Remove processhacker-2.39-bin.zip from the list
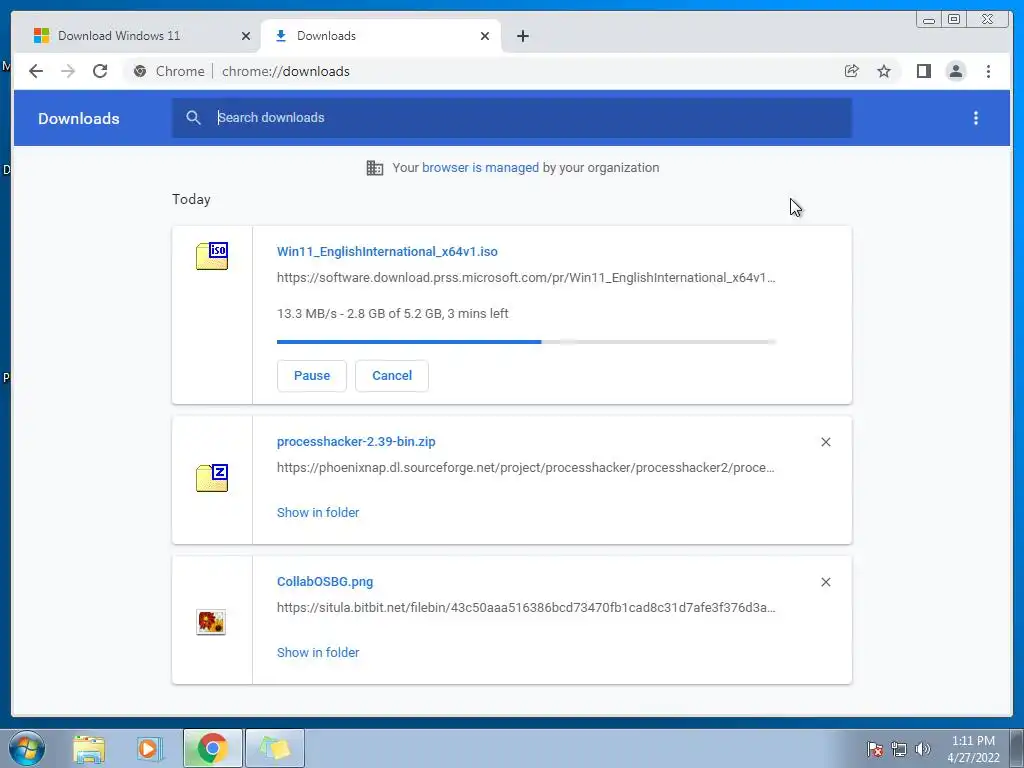The image size is (1024, 768). click(x=825, y=442)
